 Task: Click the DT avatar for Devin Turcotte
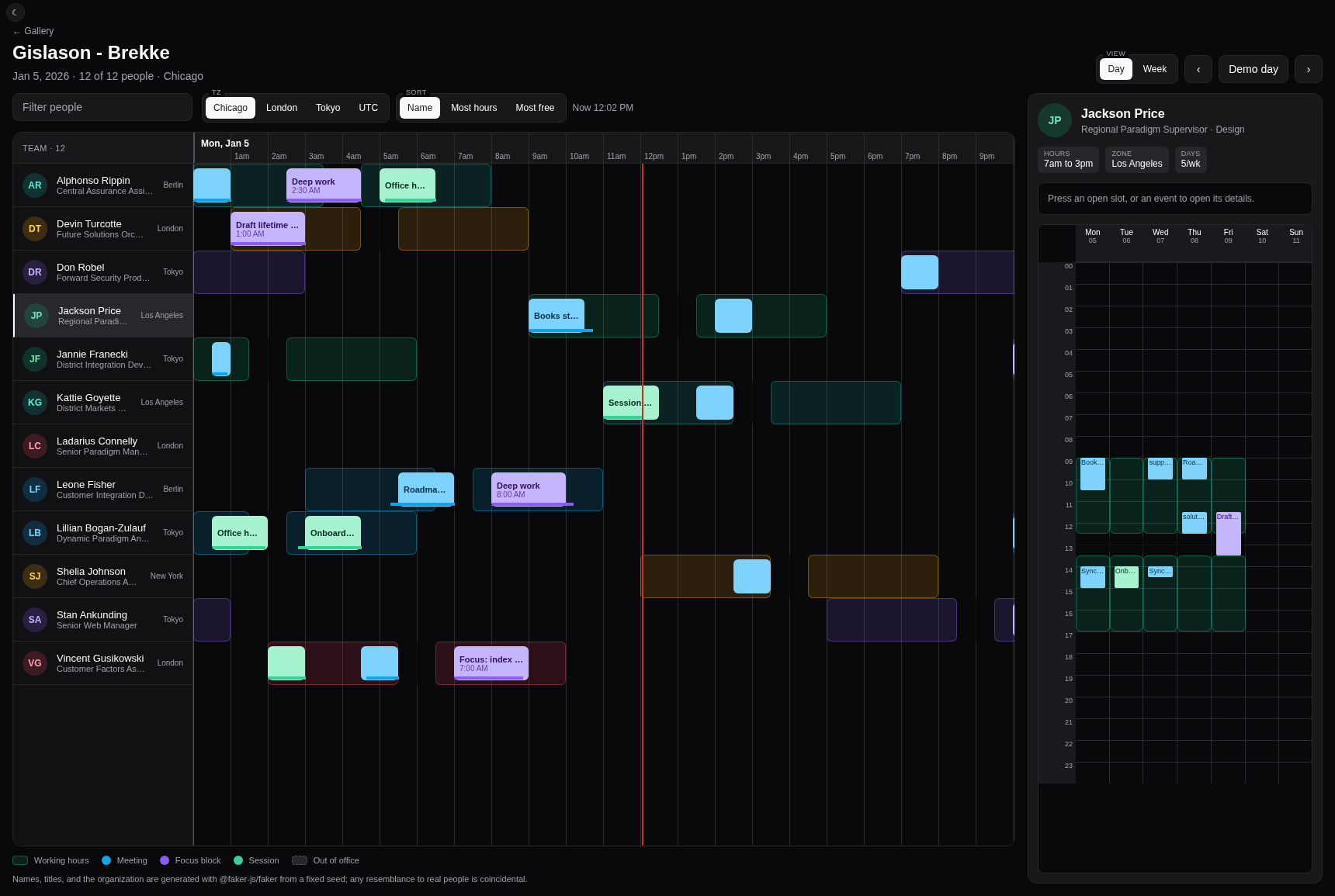(x=35, y=229)
